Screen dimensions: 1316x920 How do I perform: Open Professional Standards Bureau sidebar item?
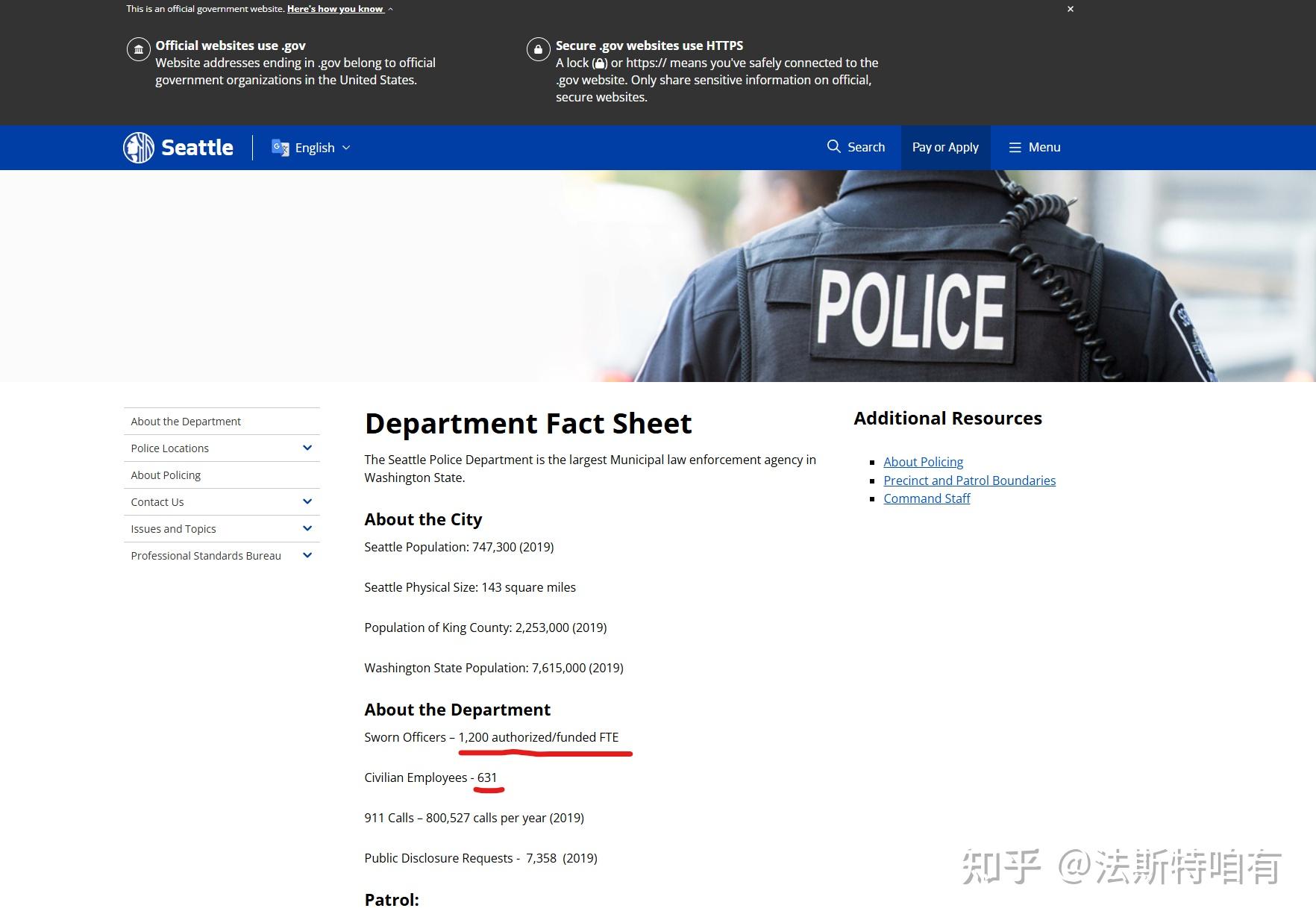(x=206, y=556)
